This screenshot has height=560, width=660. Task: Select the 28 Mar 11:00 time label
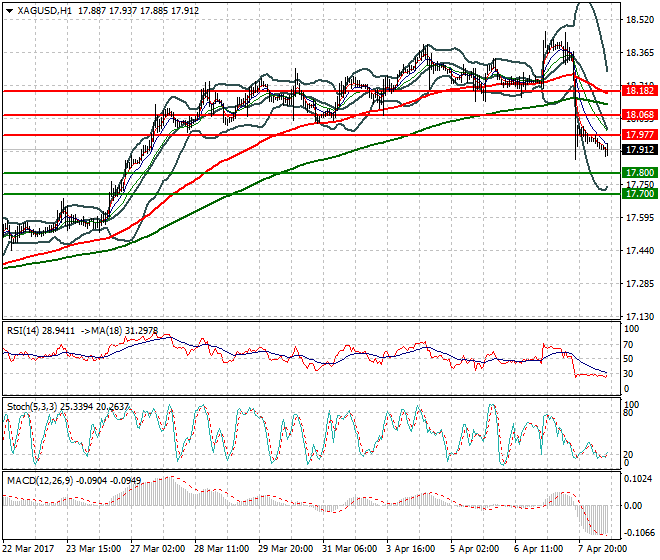(x=222, y=549)
